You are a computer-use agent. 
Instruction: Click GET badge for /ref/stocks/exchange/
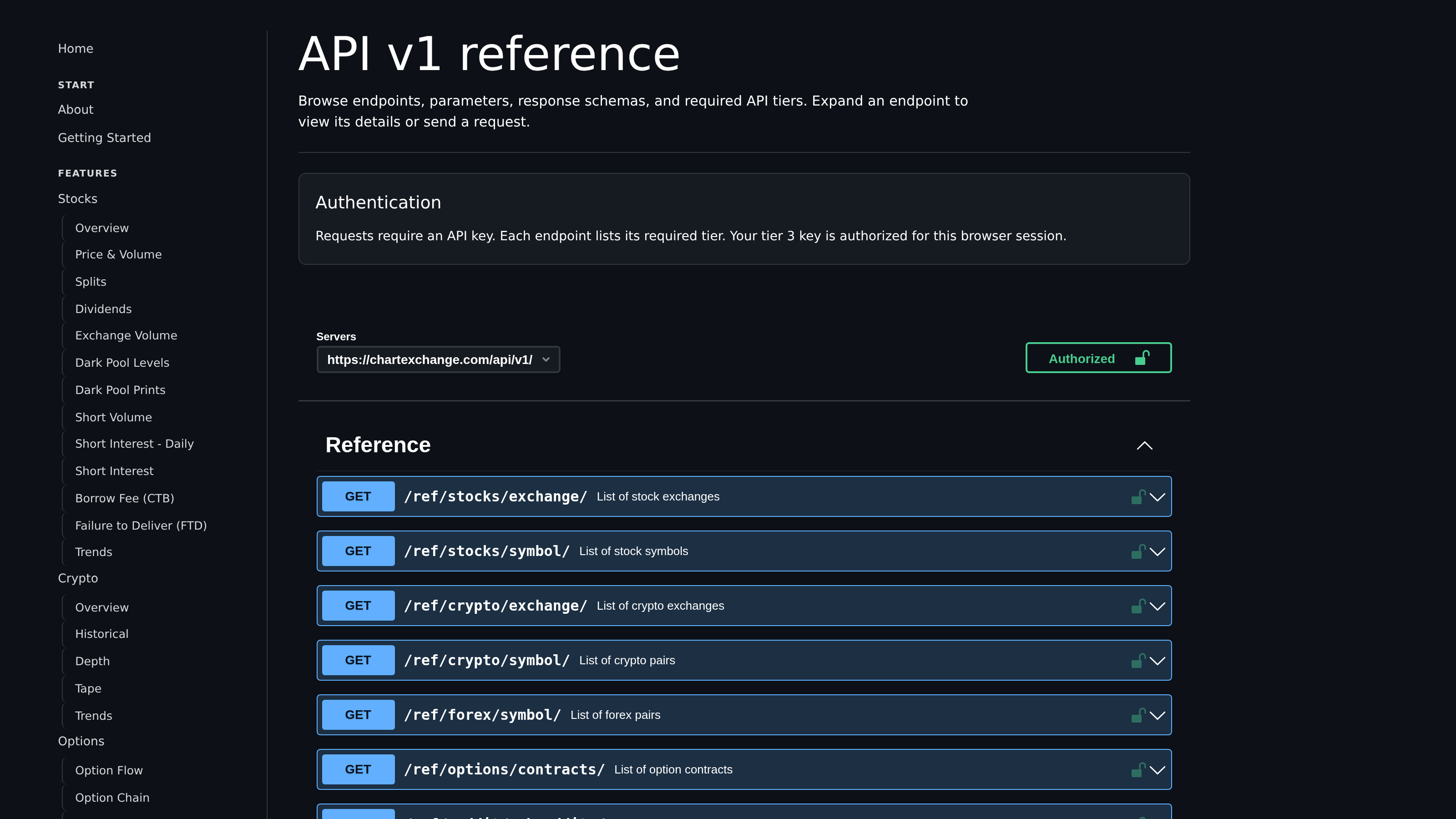tap(359, 496)
